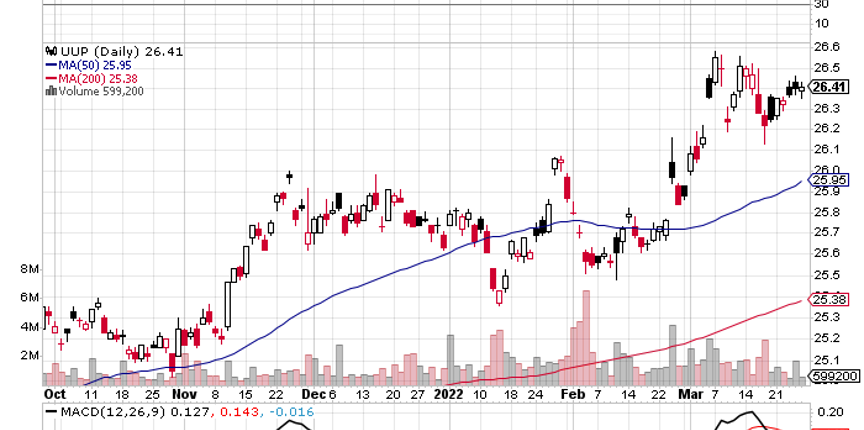Click the blue 25.95 price tag on axis
The image size is (864, 430).
point(834,181)
